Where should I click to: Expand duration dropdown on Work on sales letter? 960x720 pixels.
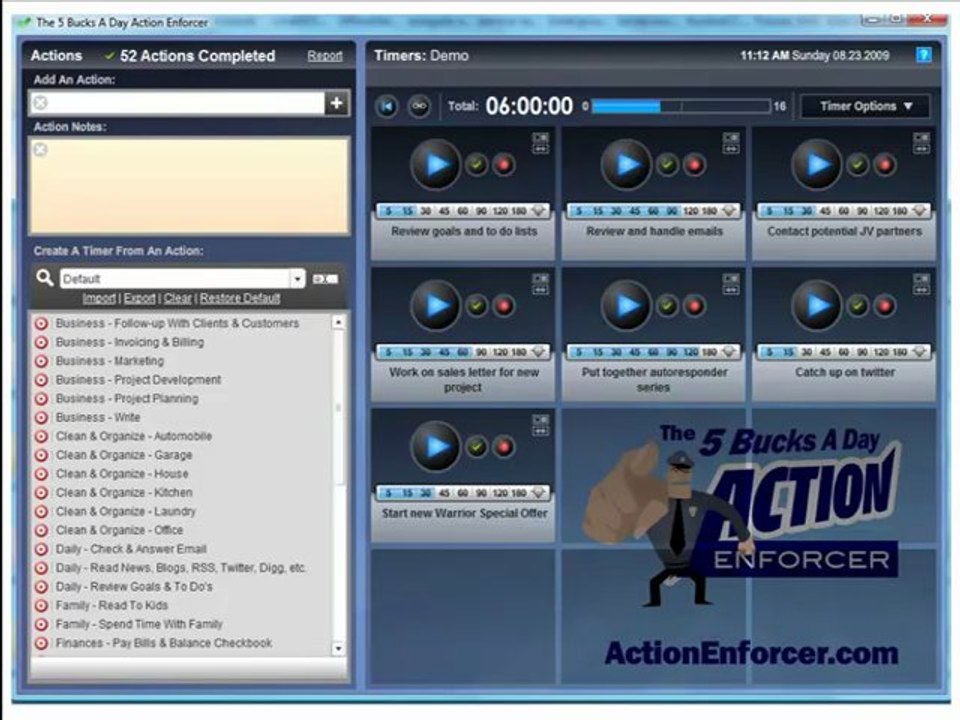539,351
